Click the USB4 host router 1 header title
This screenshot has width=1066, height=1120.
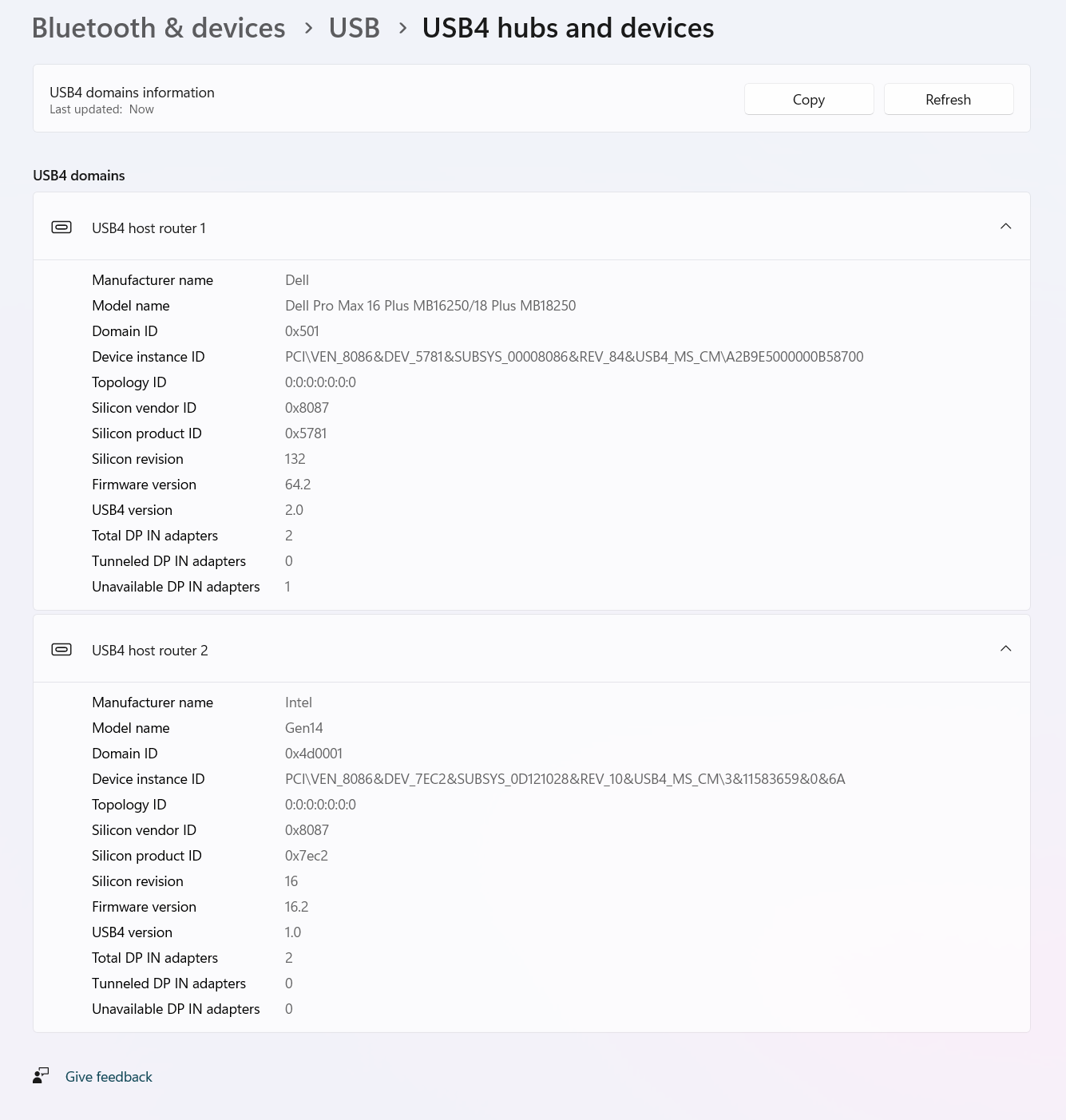[x=149, y=228]
